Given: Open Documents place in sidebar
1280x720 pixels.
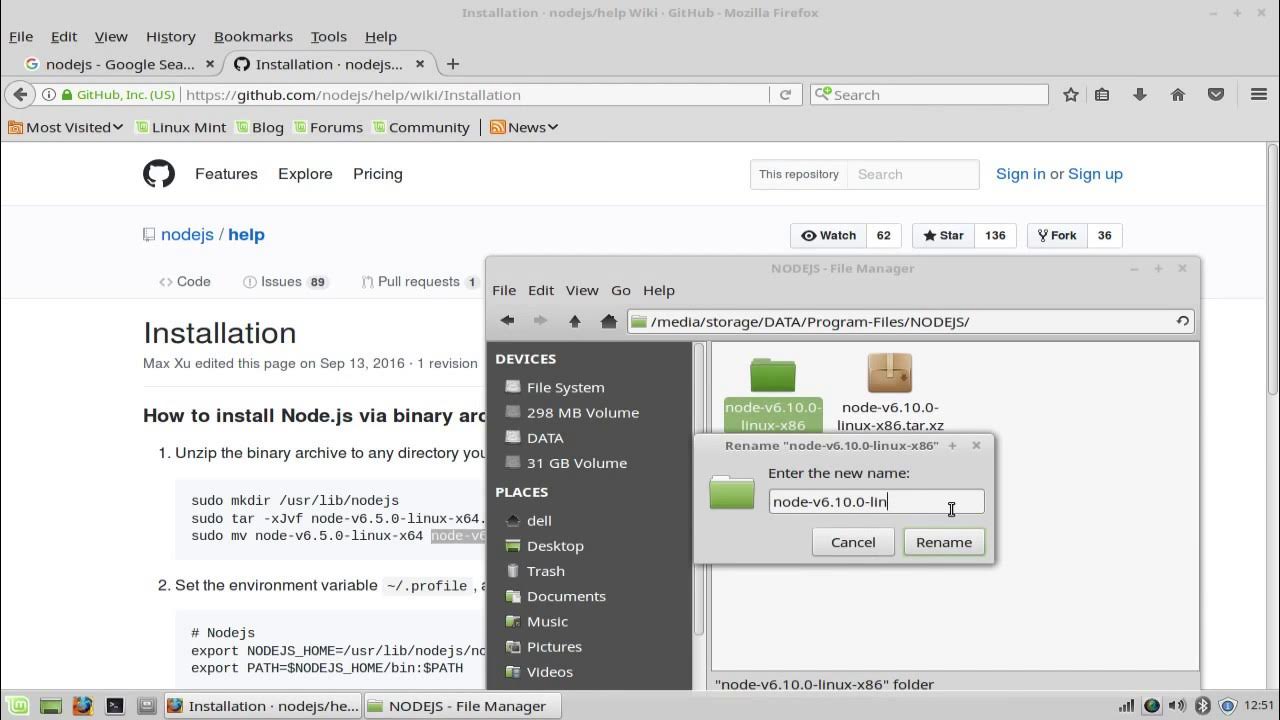Looking at the screenshot, I should 566,596.
